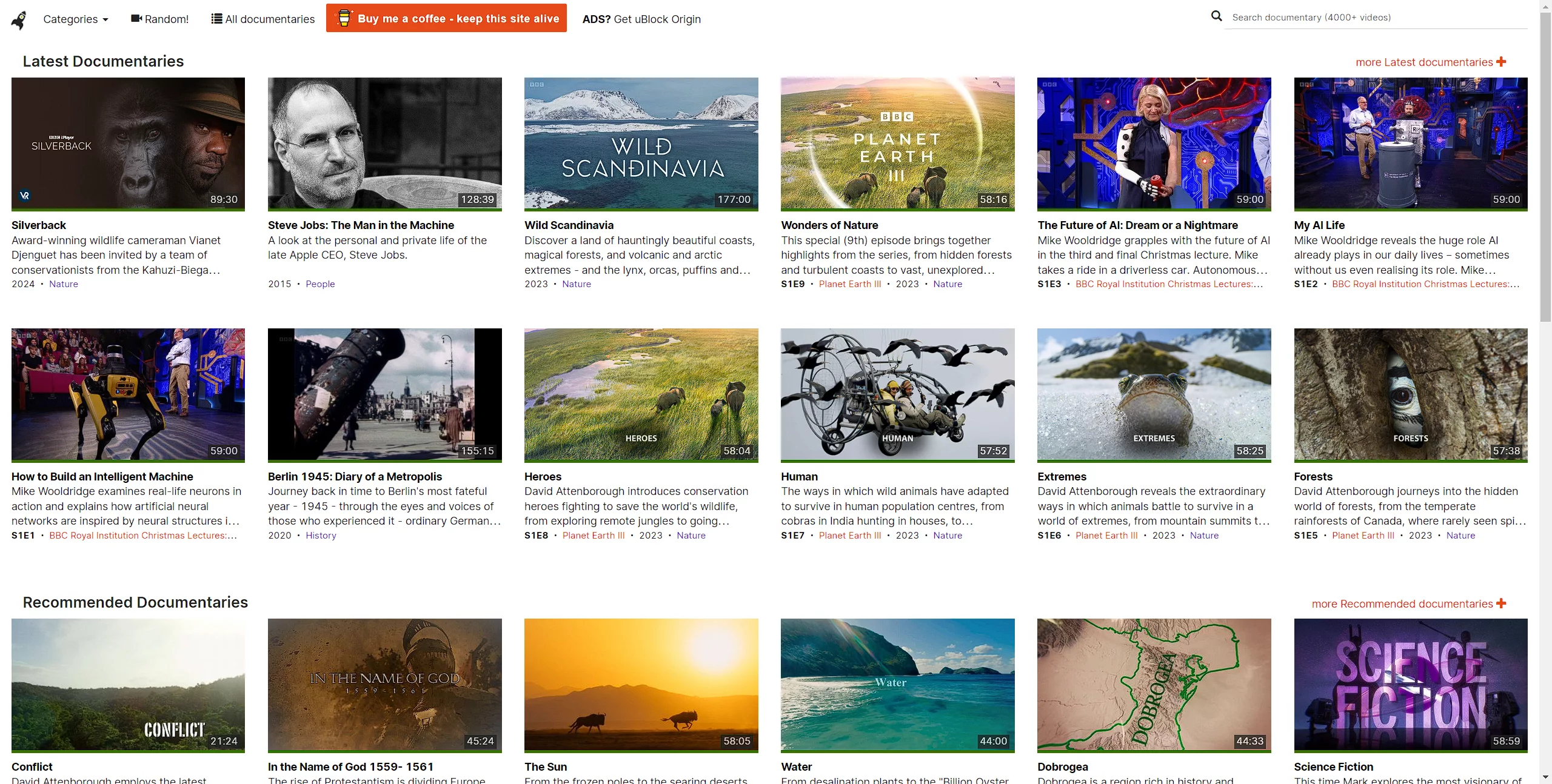Viewport: 1552px width, 784px height.
Task: Click the Categories caret arrow
Action: tap(105, 20)
